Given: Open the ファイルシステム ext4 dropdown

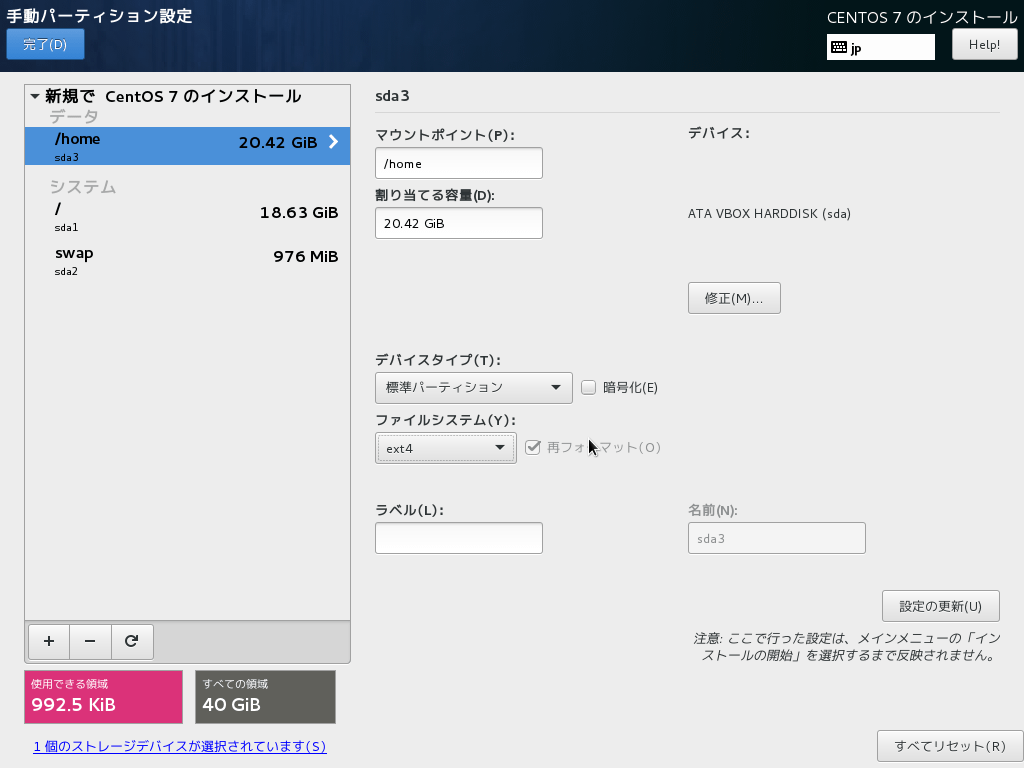Looking at the screenshot, I should 445,448.
